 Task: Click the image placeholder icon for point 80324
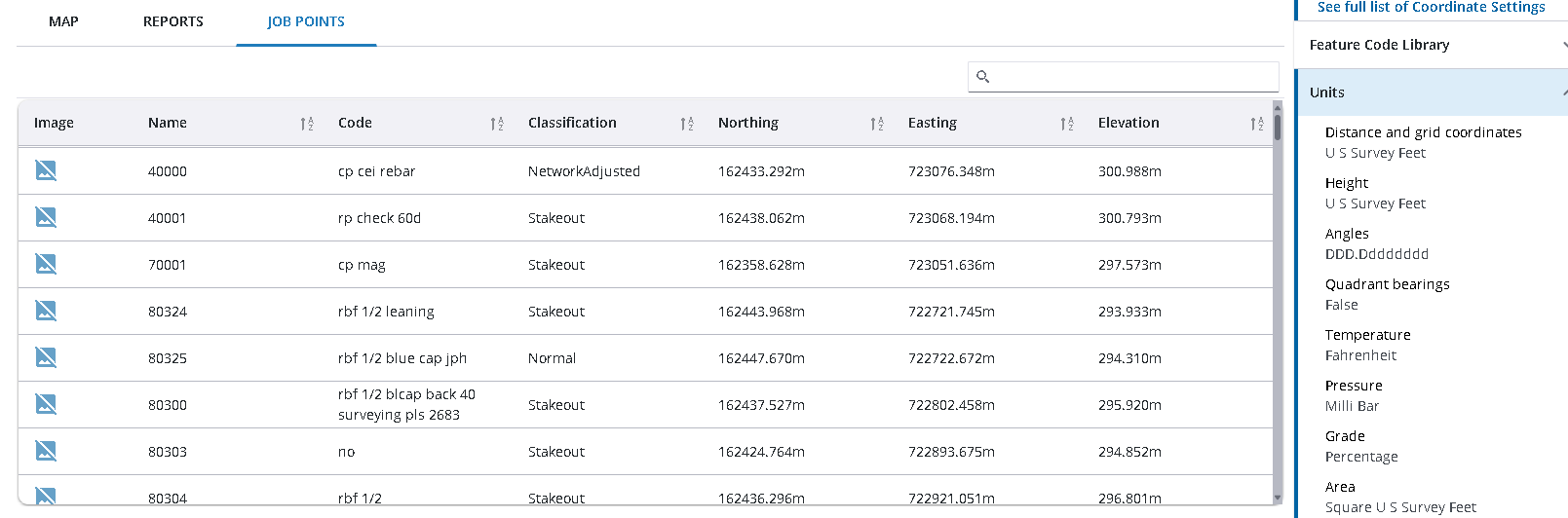point(46,311)
